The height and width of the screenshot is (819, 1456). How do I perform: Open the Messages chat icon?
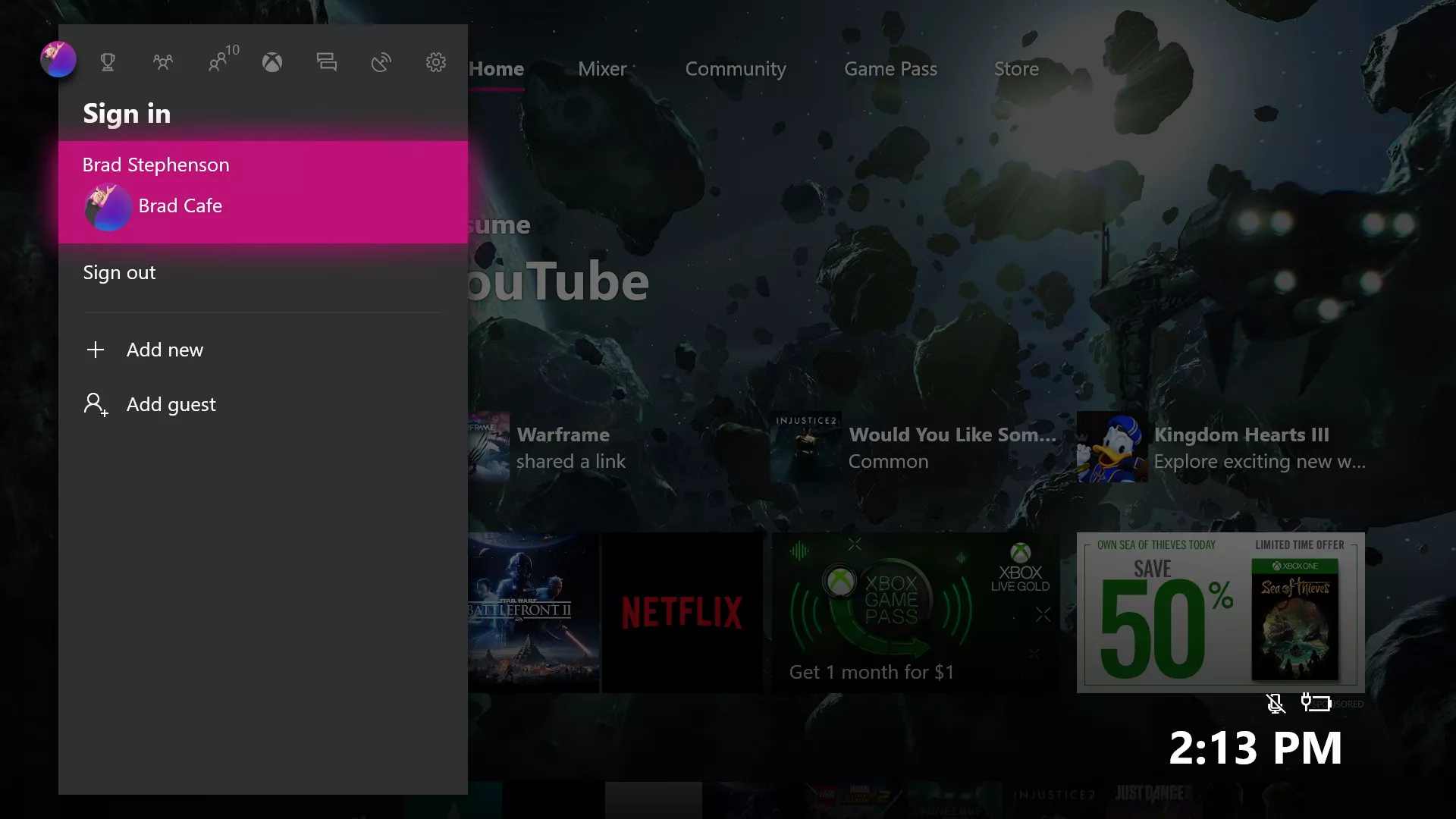pos(327,62)
